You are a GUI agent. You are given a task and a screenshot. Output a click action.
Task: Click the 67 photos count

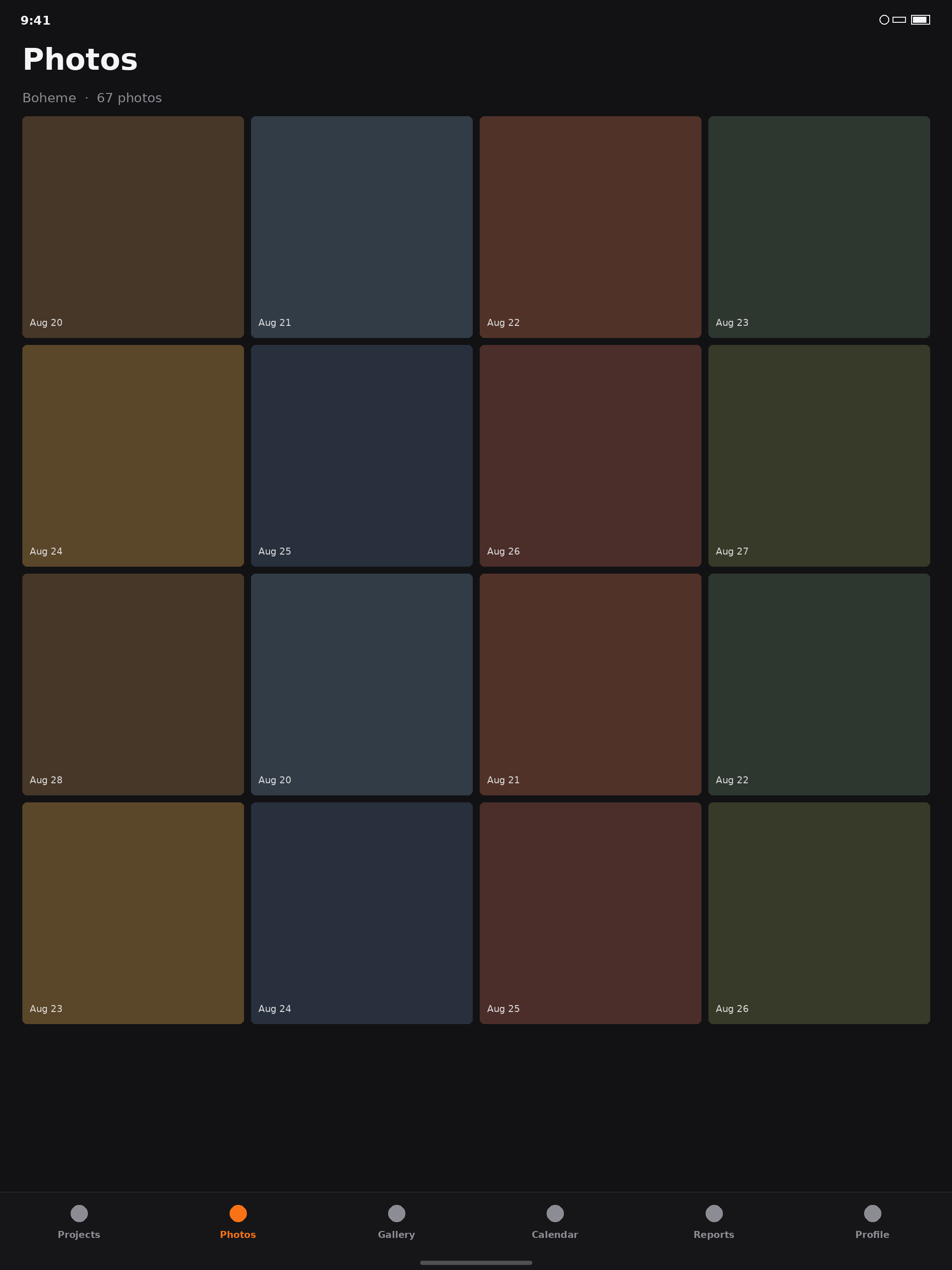click(129, 98)
